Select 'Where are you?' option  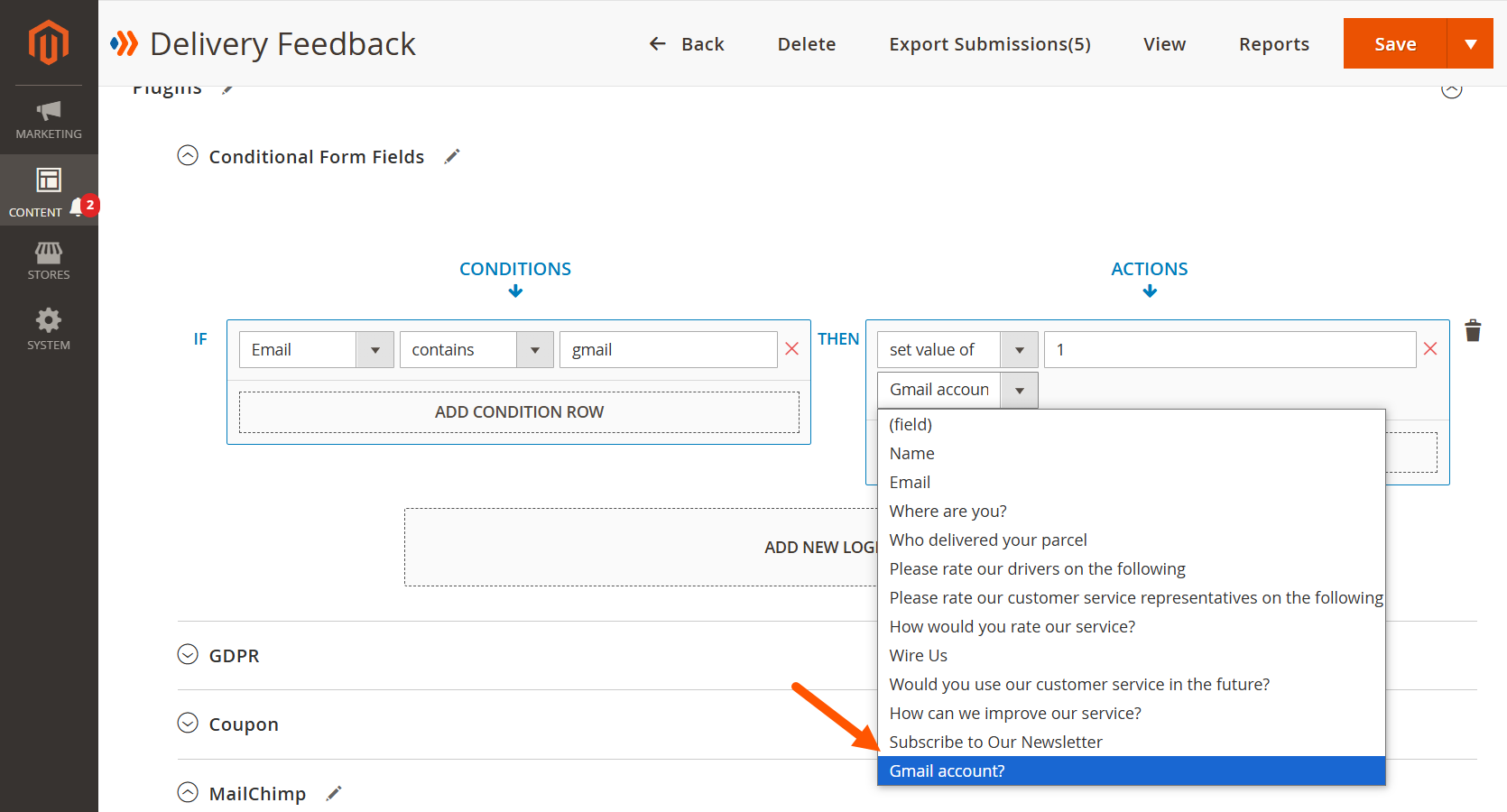1131,512
